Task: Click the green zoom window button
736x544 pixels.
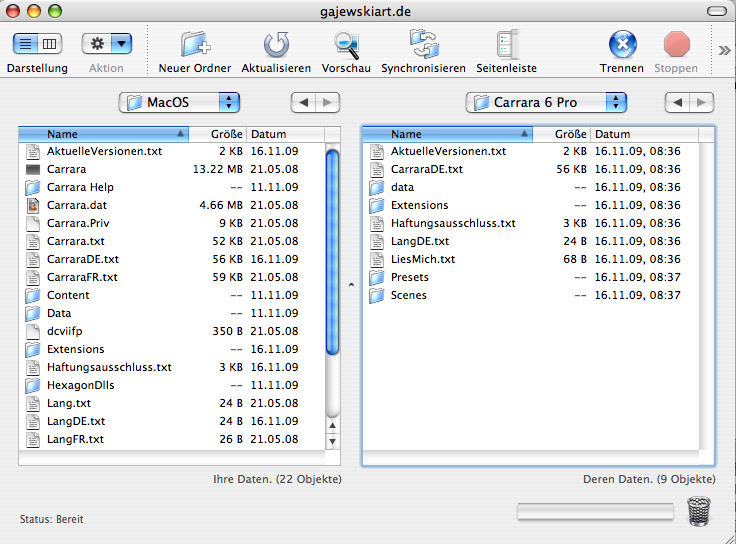Action: 55,11
